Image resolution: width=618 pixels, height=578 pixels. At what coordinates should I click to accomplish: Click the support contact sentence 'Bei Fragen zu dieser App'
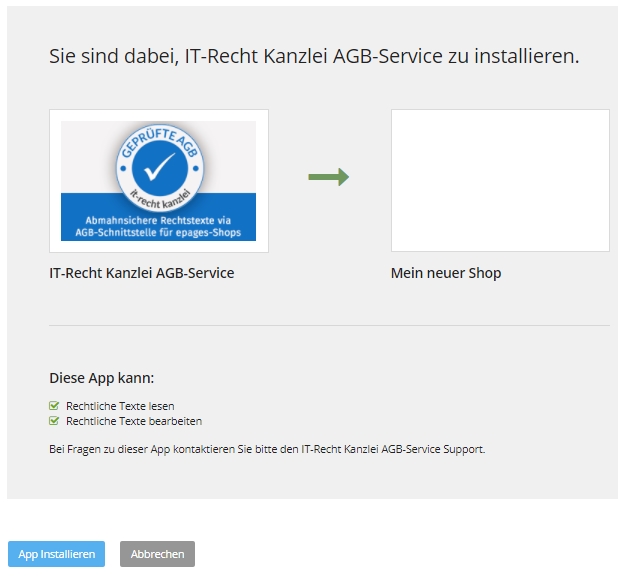tap(267, 449)
